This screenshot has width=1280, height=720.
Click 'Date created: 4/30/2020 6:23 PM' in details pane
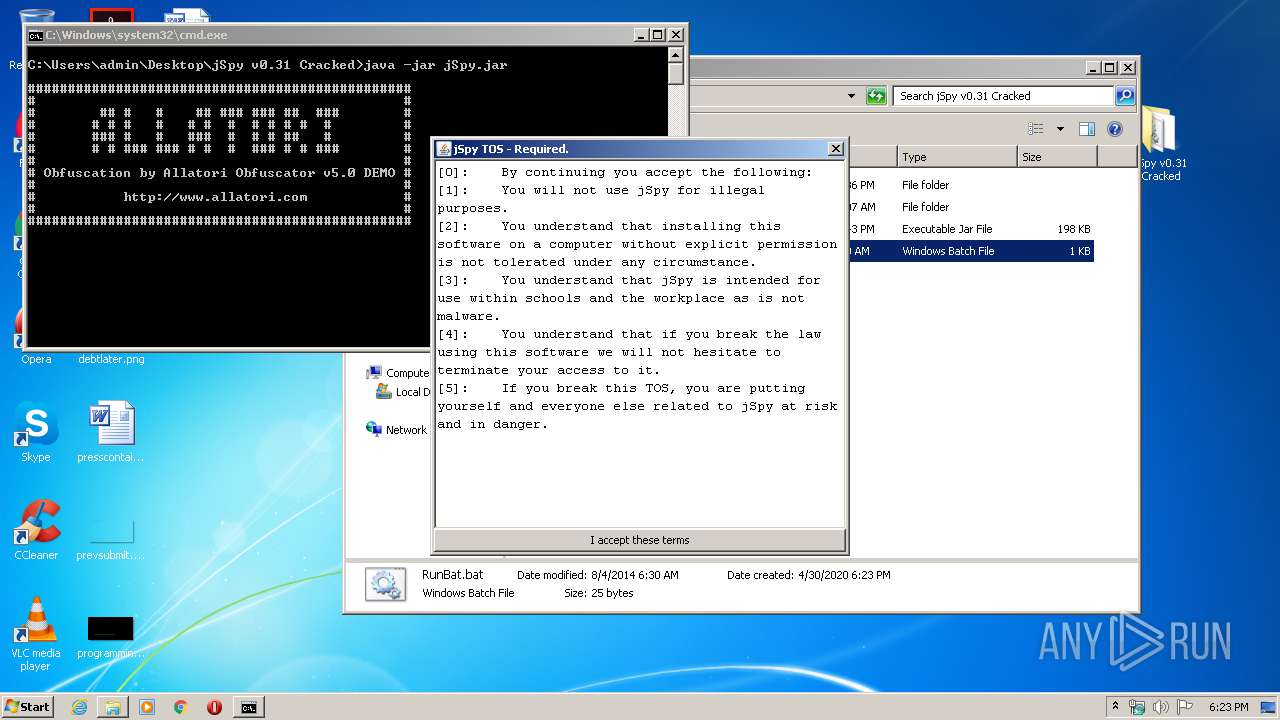[x=808, y=575]
